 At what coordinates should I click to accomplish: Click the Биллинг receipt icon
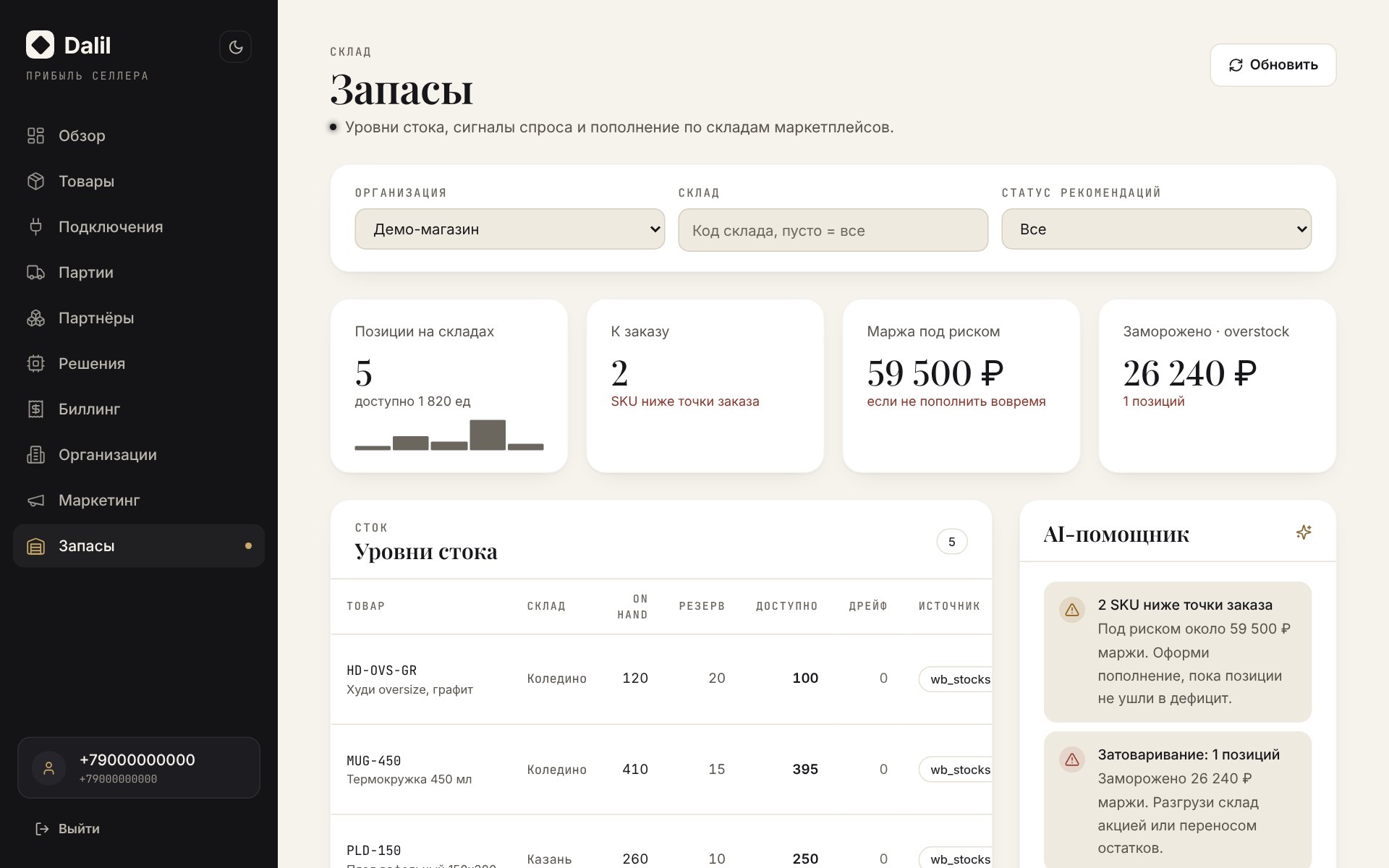[x=35, y=409]
